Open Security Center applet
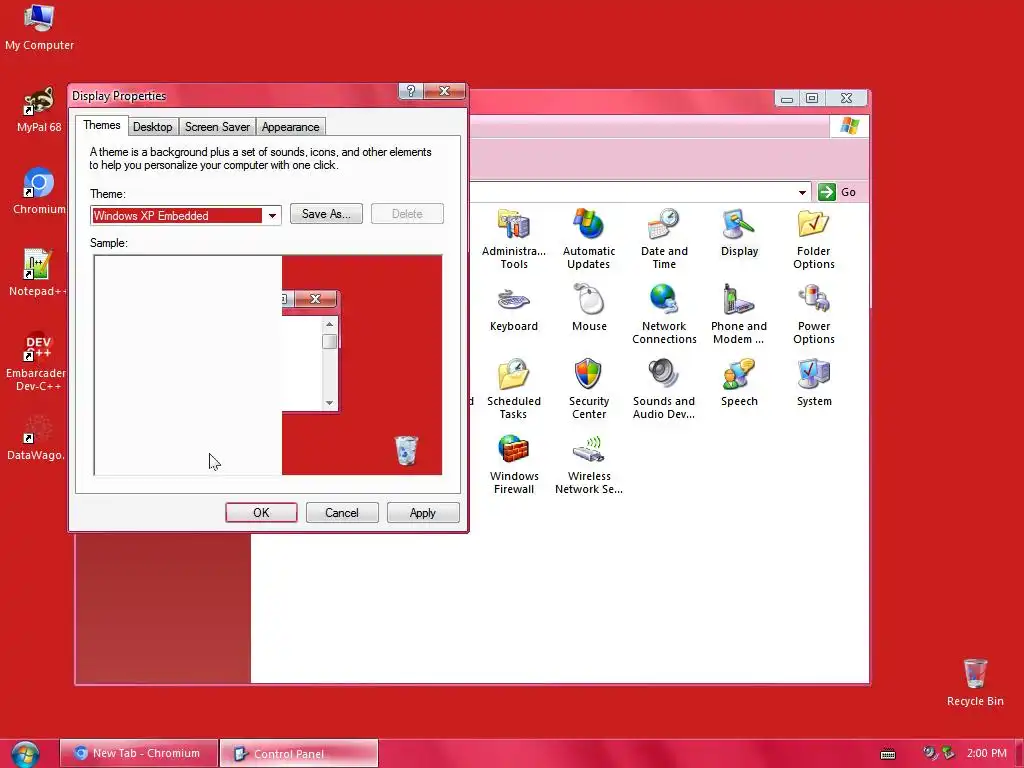The height and width of the screenshot is (768, 1024). coord(588,389)
